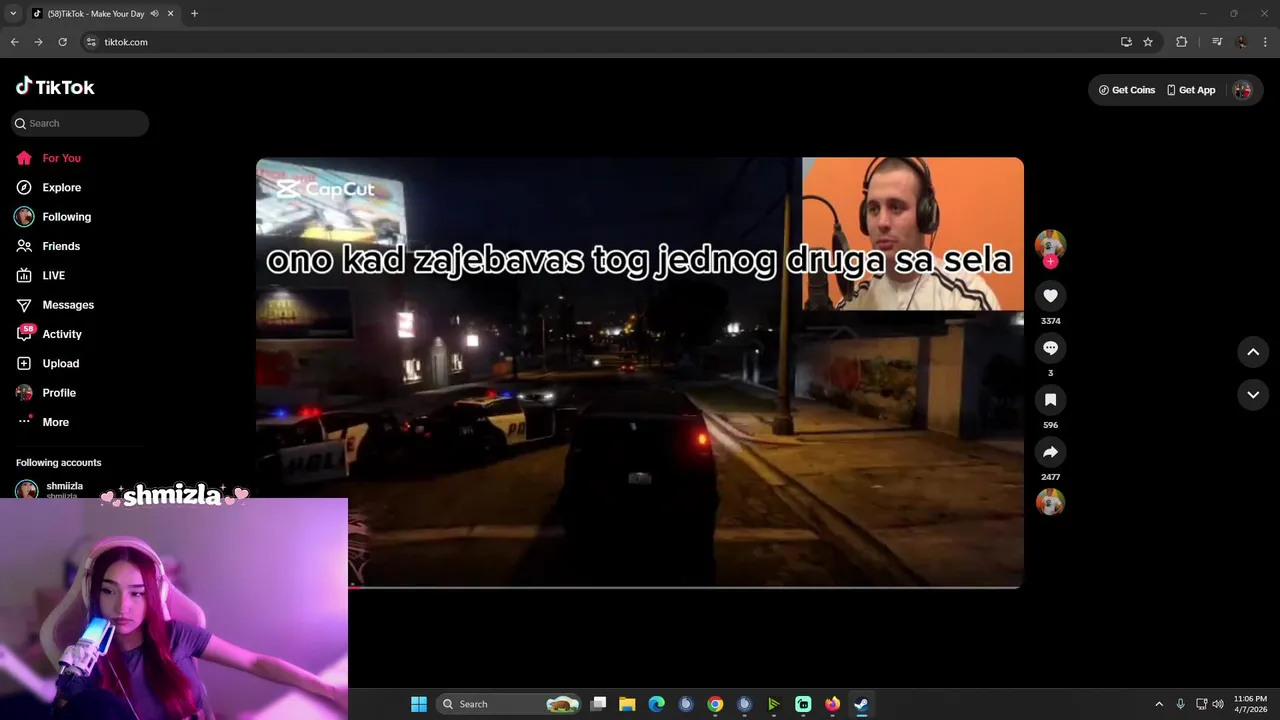Open Firefox from the taskbar

832,704
